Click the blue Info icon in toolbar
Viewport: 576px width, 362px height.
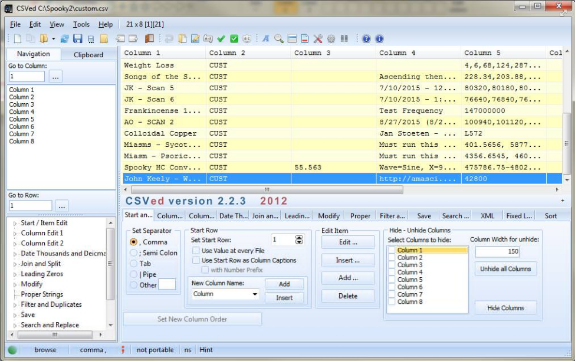point(379,39)
